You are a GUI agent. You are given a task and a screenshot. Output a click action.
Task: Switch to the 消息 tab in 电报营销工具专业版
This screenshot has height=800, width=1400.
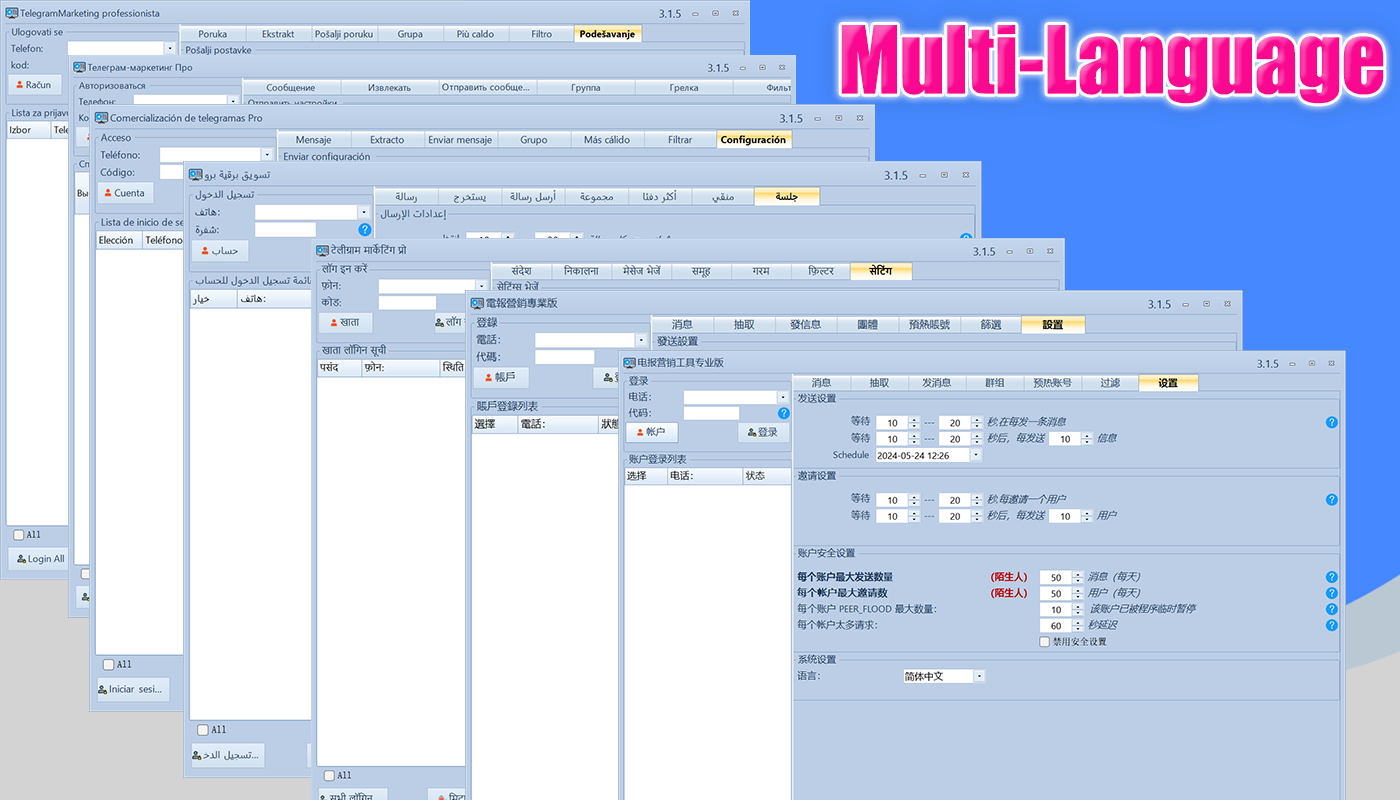[x=821, y=382]
